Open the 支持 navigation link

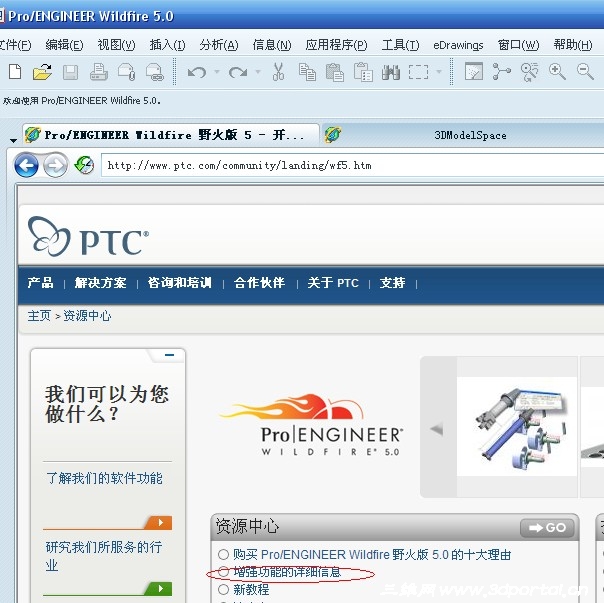(x=392, y=282)
